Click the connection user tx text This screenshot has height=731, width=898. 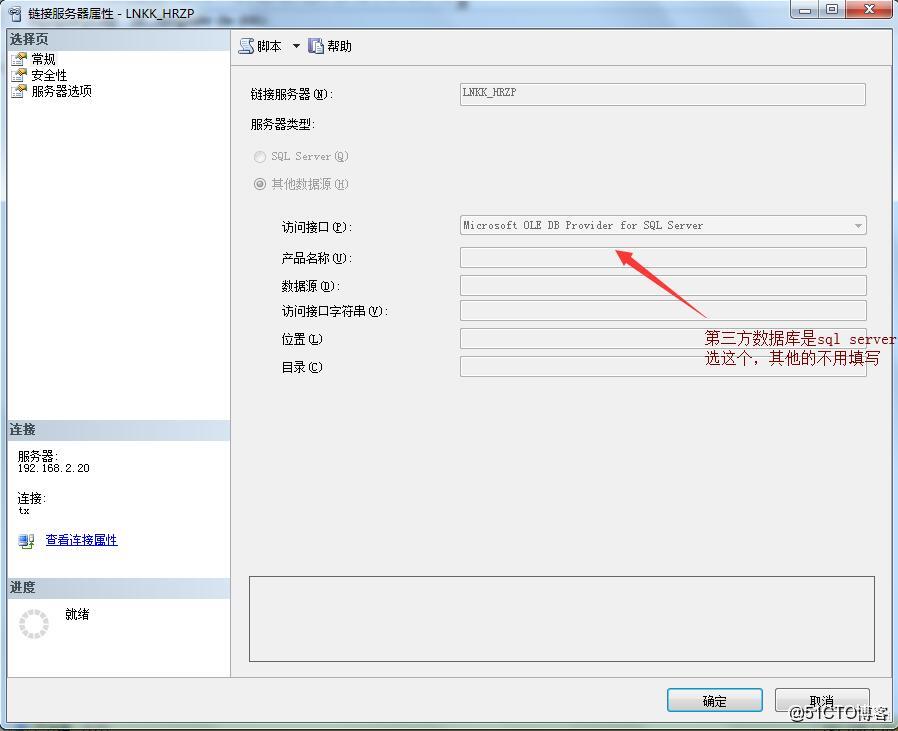(x=23, y=510)
